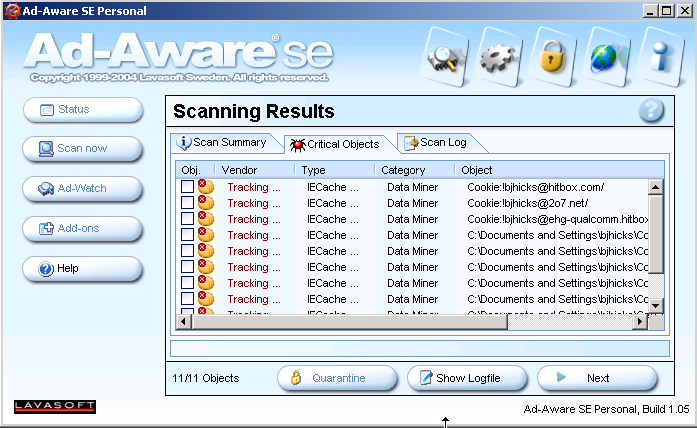
Task: Sort by the Category column header
Action: [415, 170]
